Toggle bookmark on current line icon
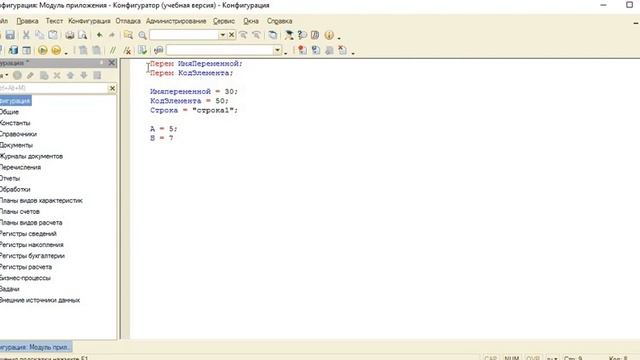Image resolution: width=640 pixels, height=360 pixels. point(302,50)
